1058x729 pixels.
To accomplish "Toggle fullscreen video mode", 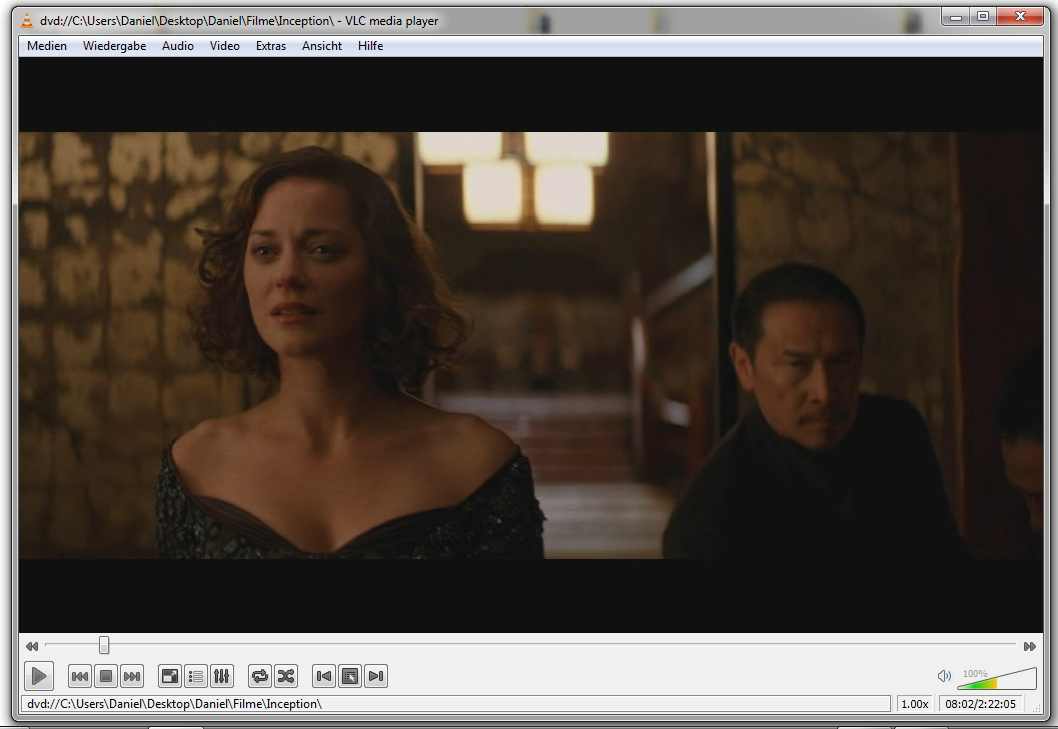I will click(x=170, y=676).
